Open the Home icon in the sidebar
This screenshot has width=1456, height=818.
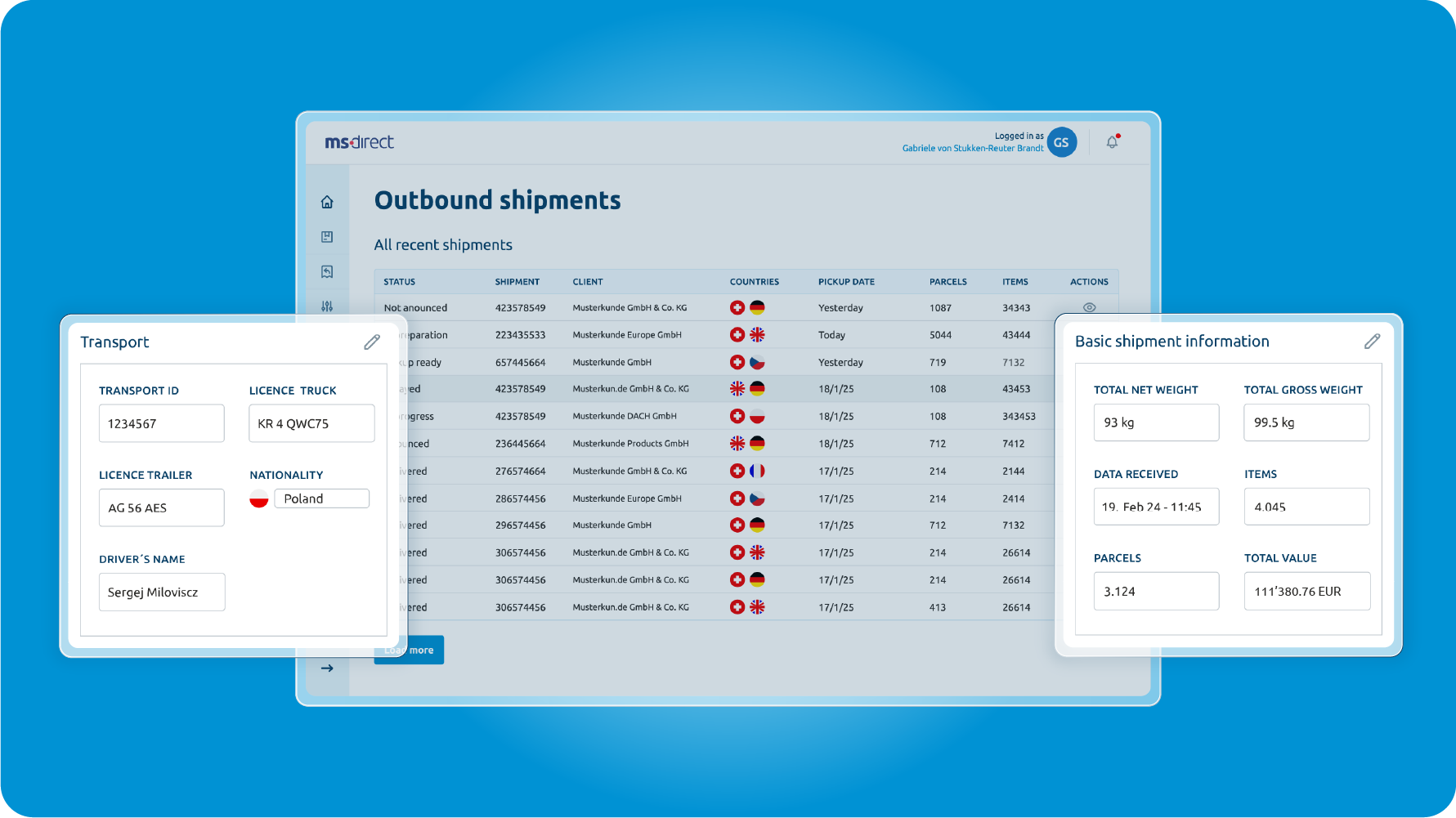327,202
